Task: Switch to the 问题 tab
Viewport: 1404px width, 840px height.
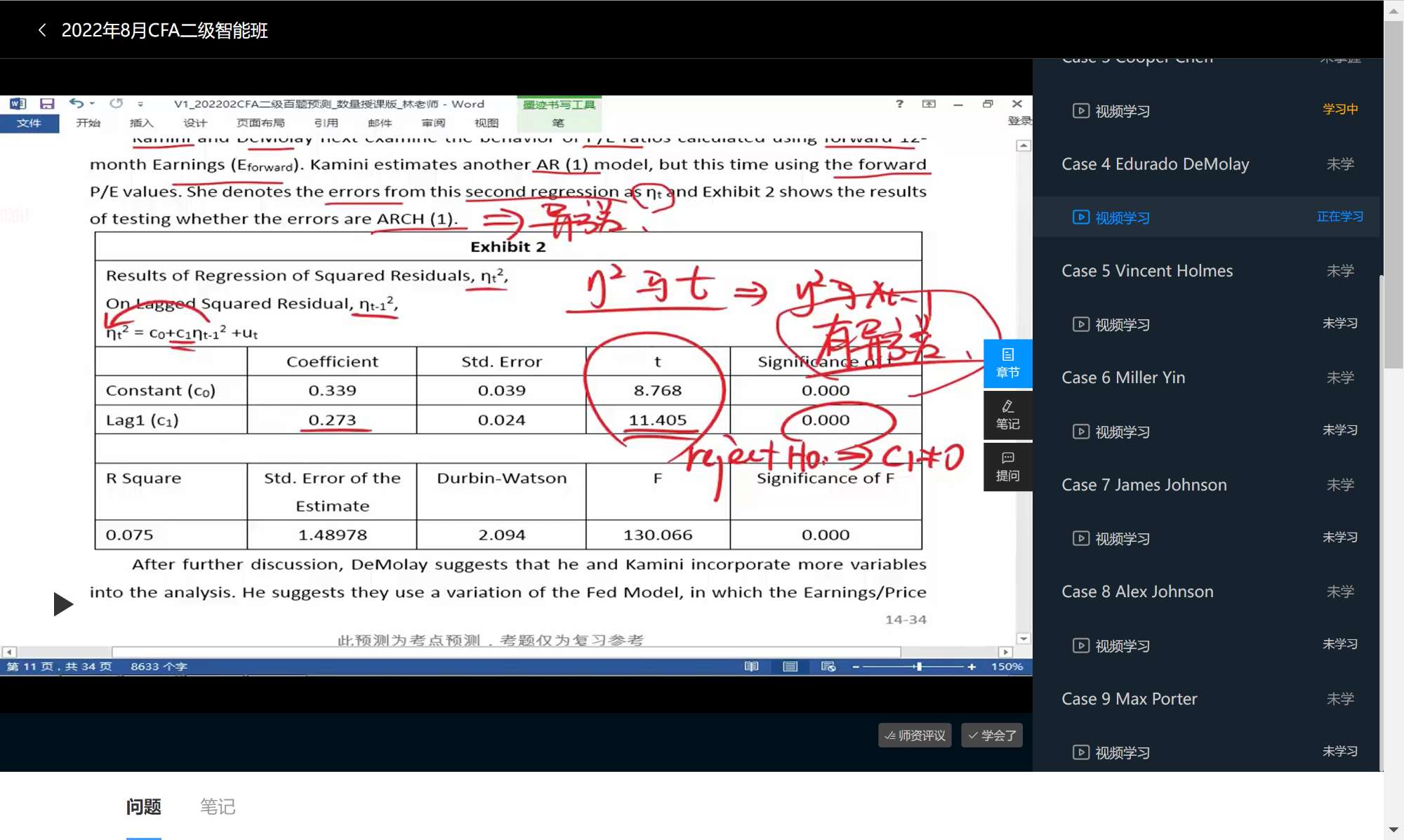Action: 144,807
